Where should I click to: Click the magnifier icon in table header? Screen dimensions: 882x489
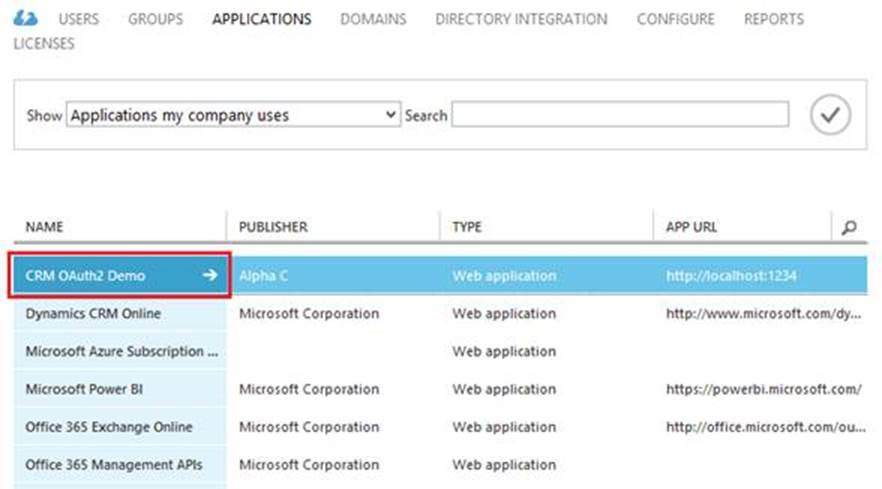[x=849, y=228]
